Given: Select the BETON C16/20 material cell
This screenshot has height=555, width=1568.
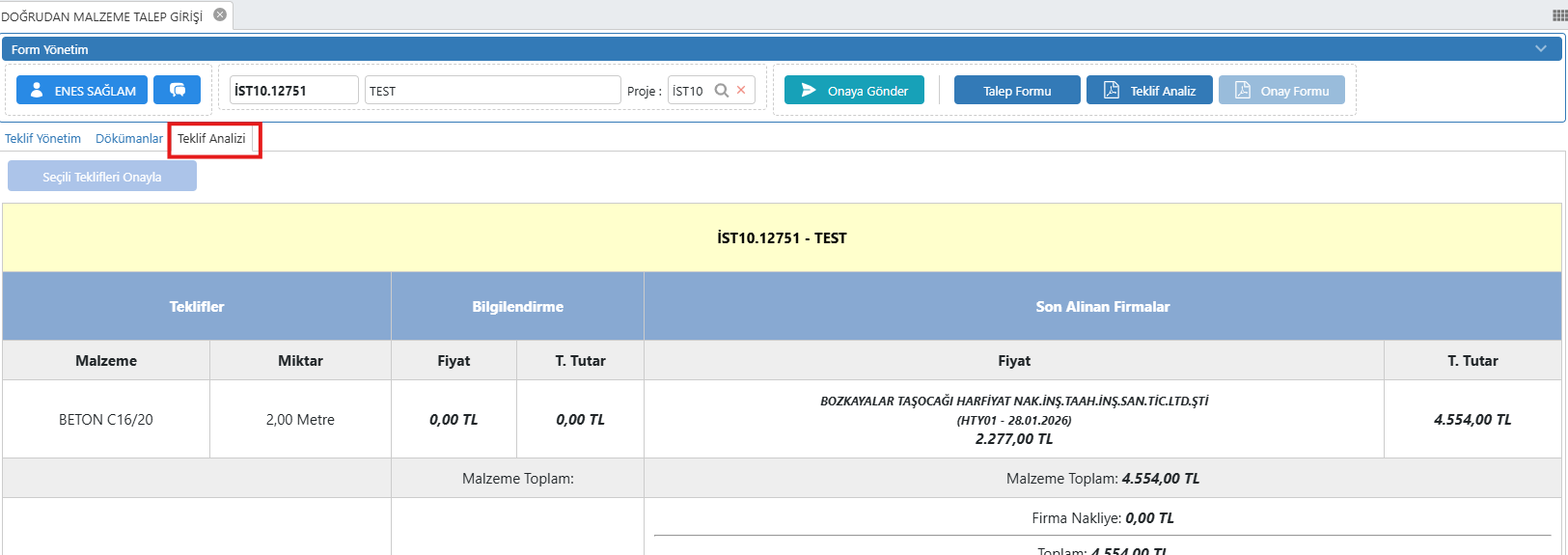Looking at the screenshot, I should (106, 420).
